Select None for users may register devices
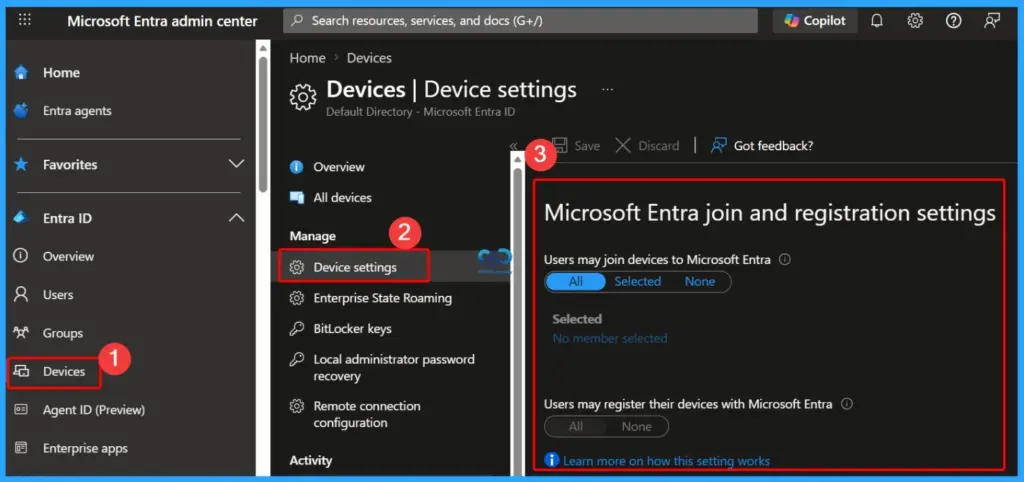Screen dimensions: 1024x482 (x=637, y=426)
